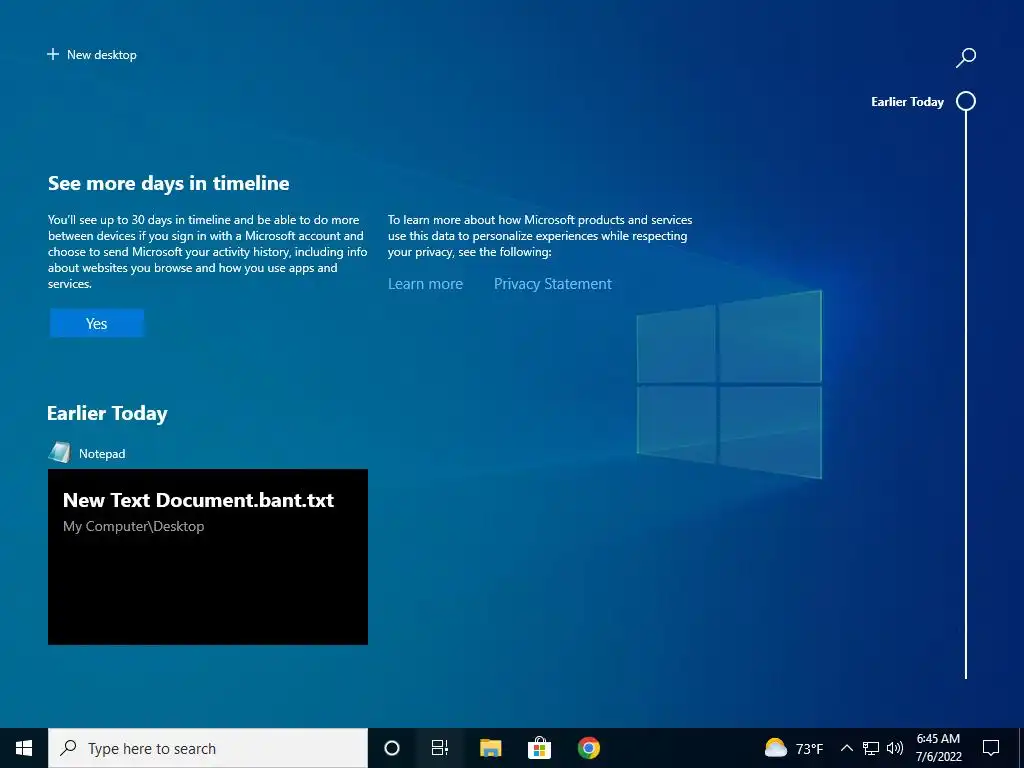Add a New desktop
This screenshot has height=768, width=1024.
[x=92, y=55]
